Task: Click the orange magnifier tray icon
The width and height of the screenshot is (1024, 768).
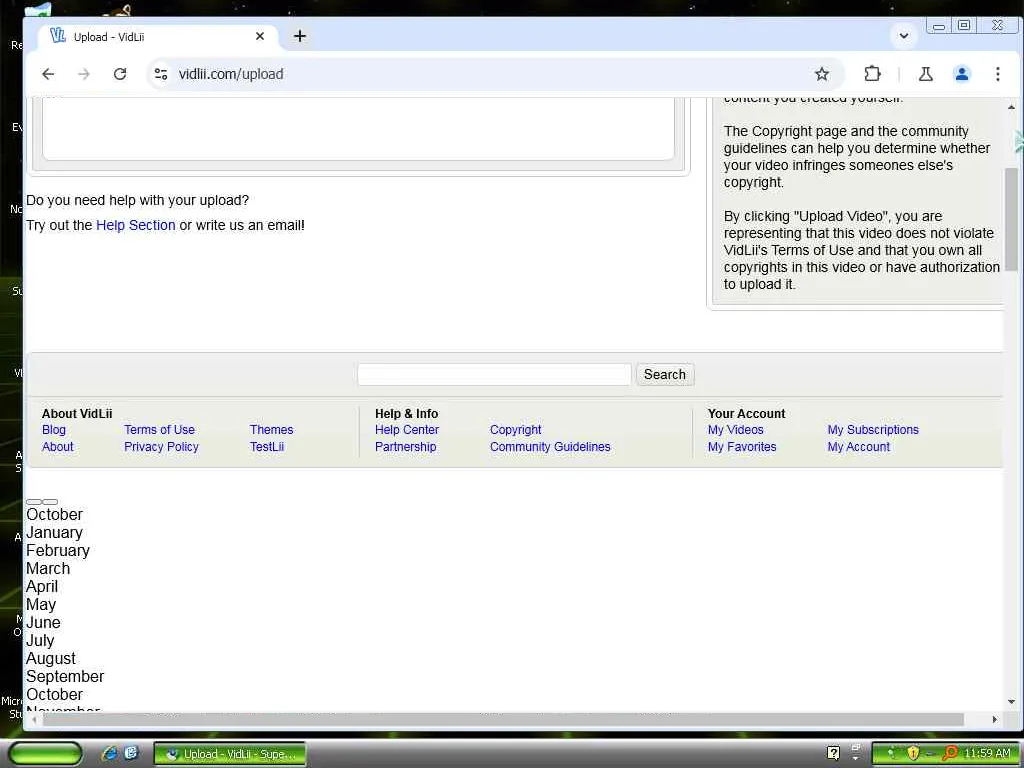Action: [950, 754]
